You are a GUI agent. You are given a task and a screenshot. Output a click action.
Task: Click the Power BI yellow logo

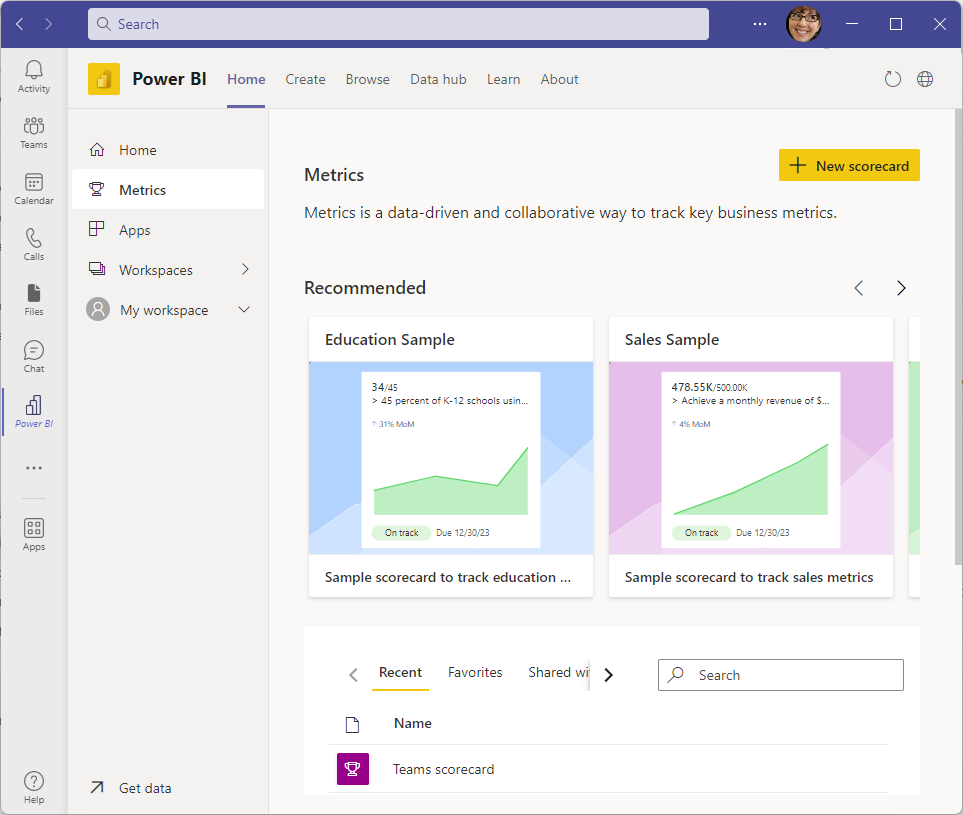104,79
